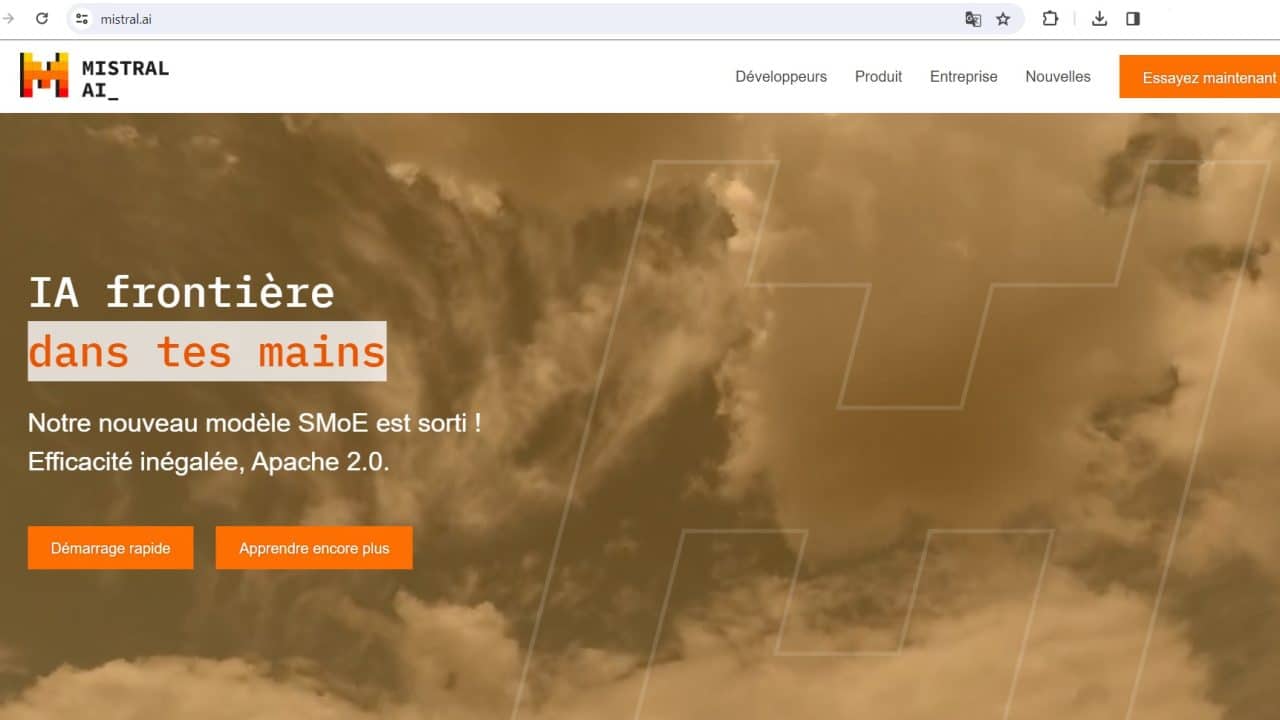Open the site information icon
This screenshot has width=1280, height=720.
(82, 19)
